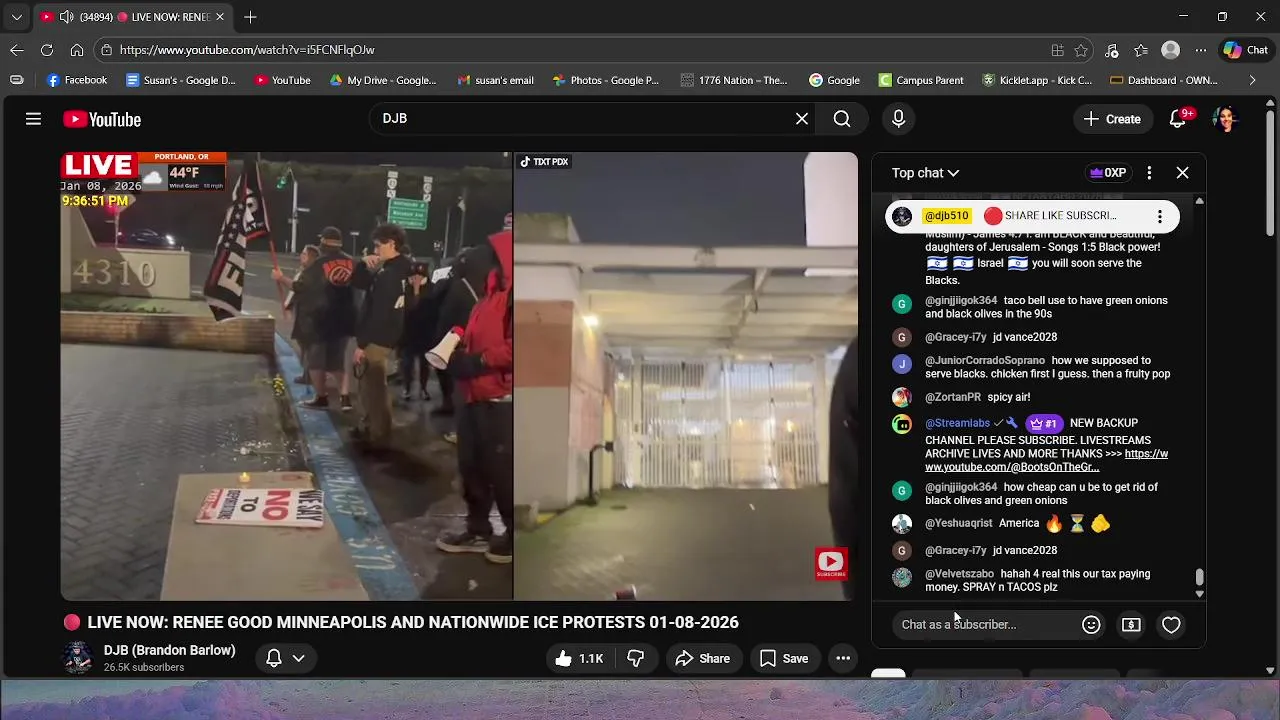
Task: Like the video with 1.1K likes
Action: tap(579, 658)
